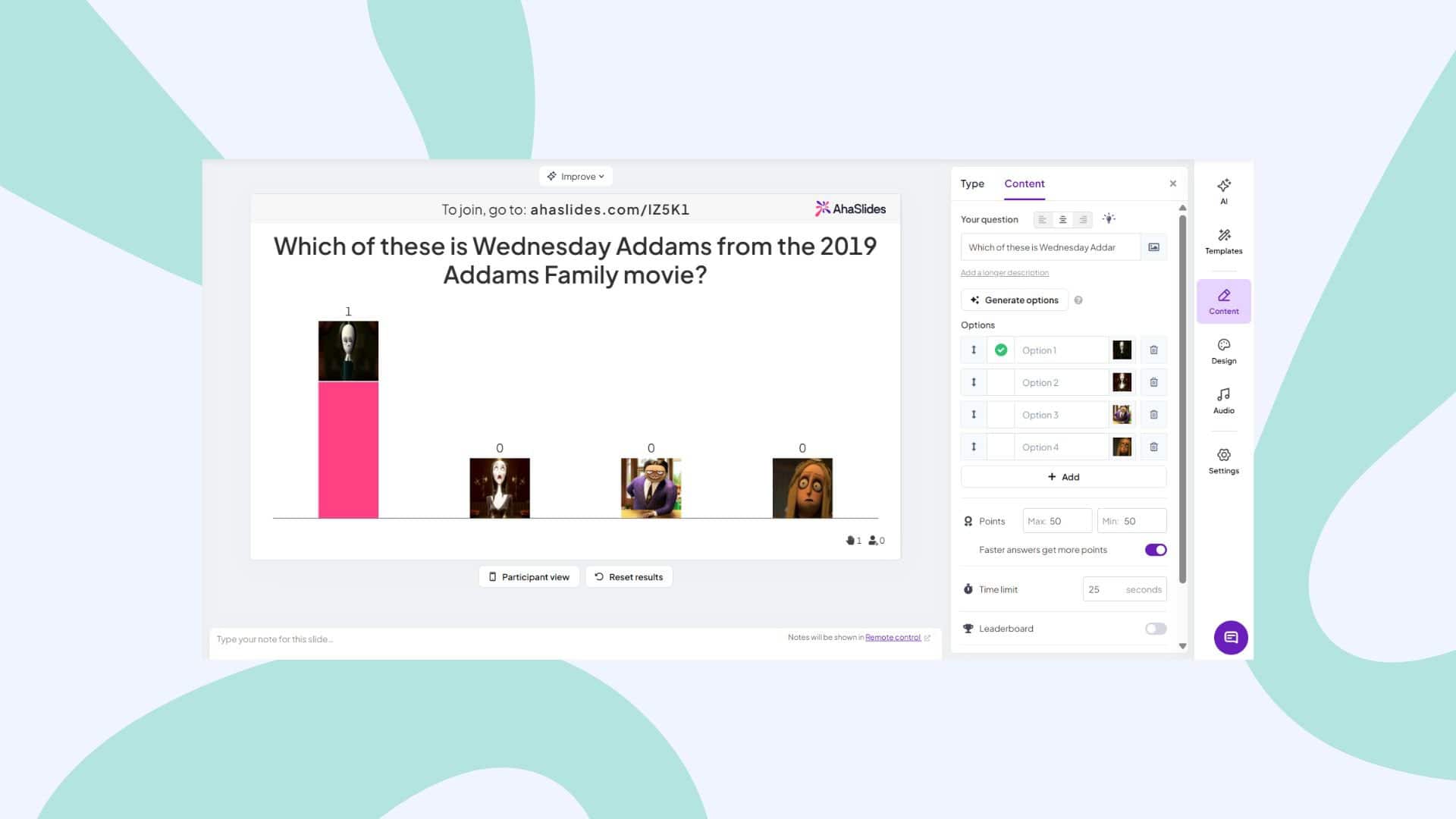
Task: Grab the reorder handle of Option 1
Action: 974,350
